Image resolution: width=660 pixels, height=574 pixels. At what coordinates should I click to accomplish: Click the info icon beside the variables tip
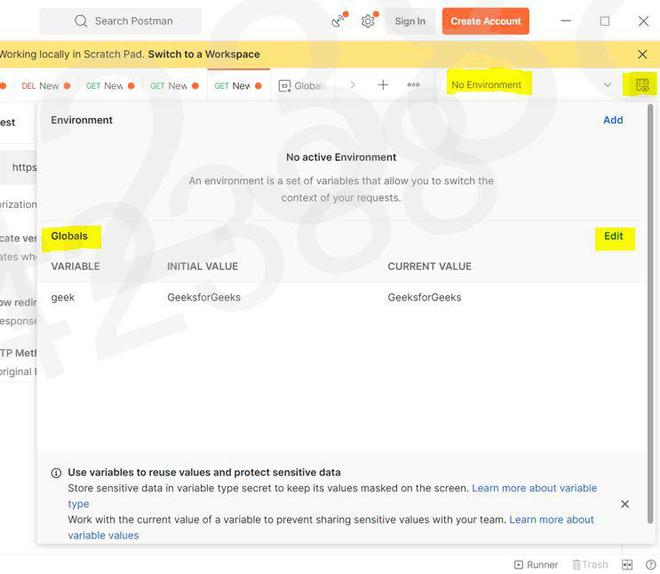56,473
